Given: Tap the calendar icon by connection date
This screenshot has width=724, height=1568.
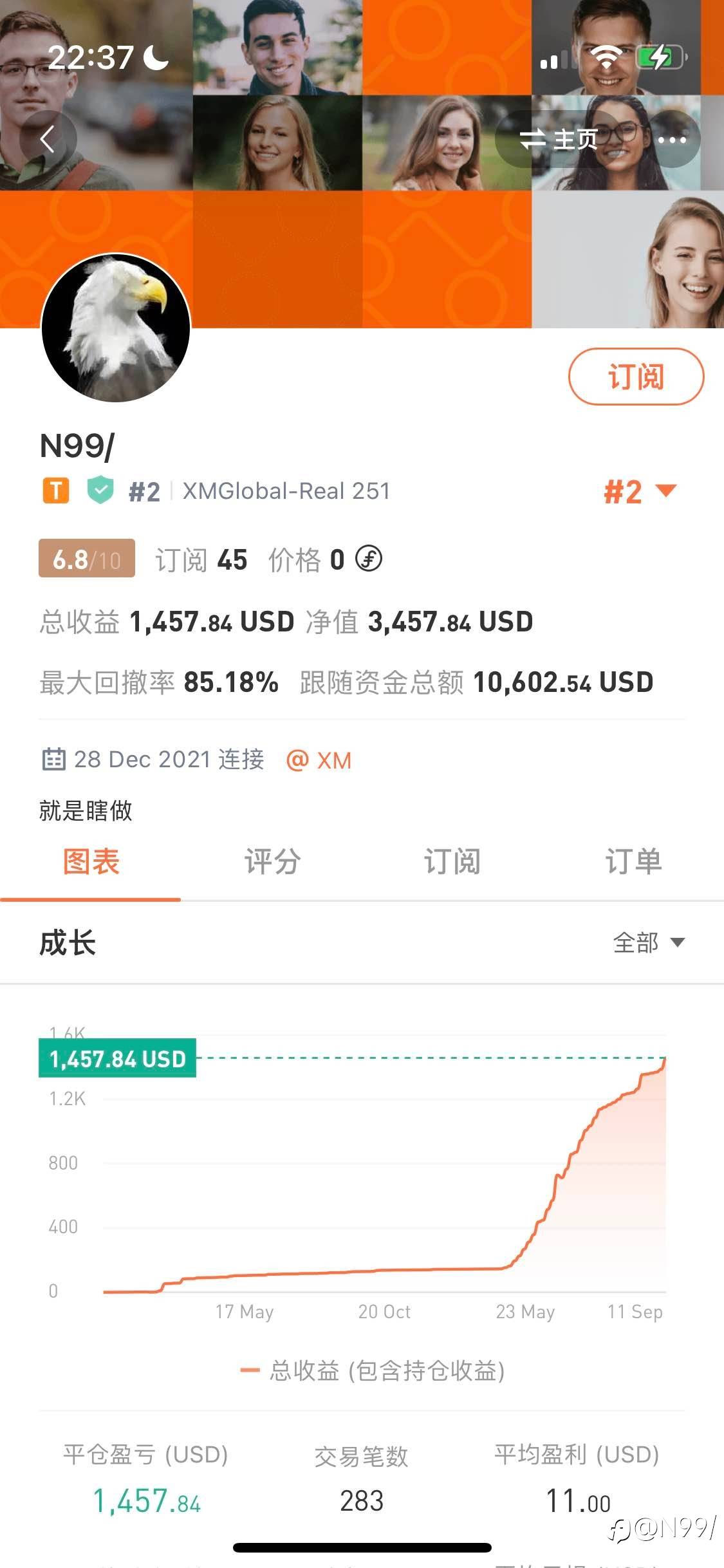Looking at the screenshot, I should point(53,760).
